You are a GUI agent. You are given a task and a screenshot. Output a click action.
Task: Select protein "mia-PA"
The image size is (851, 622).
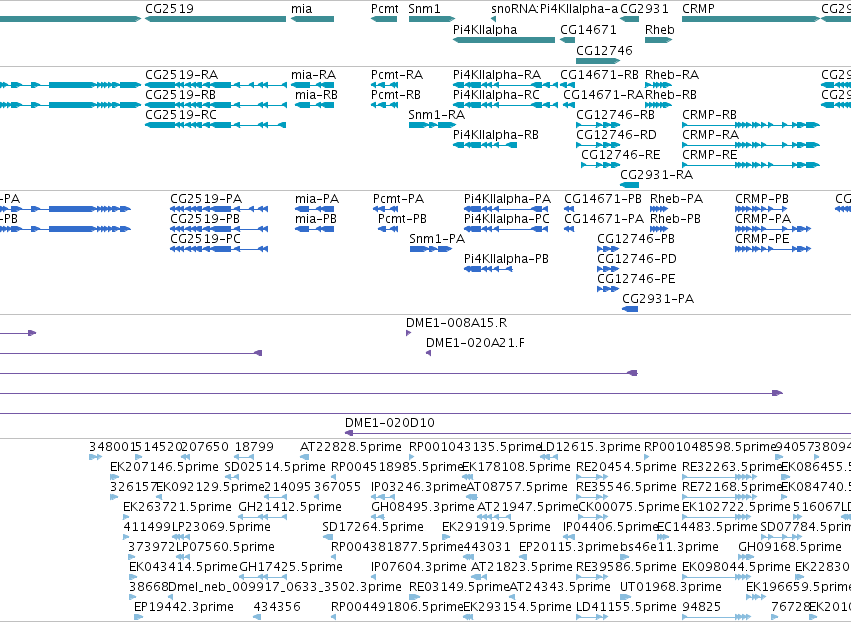[x=317, y=199]
